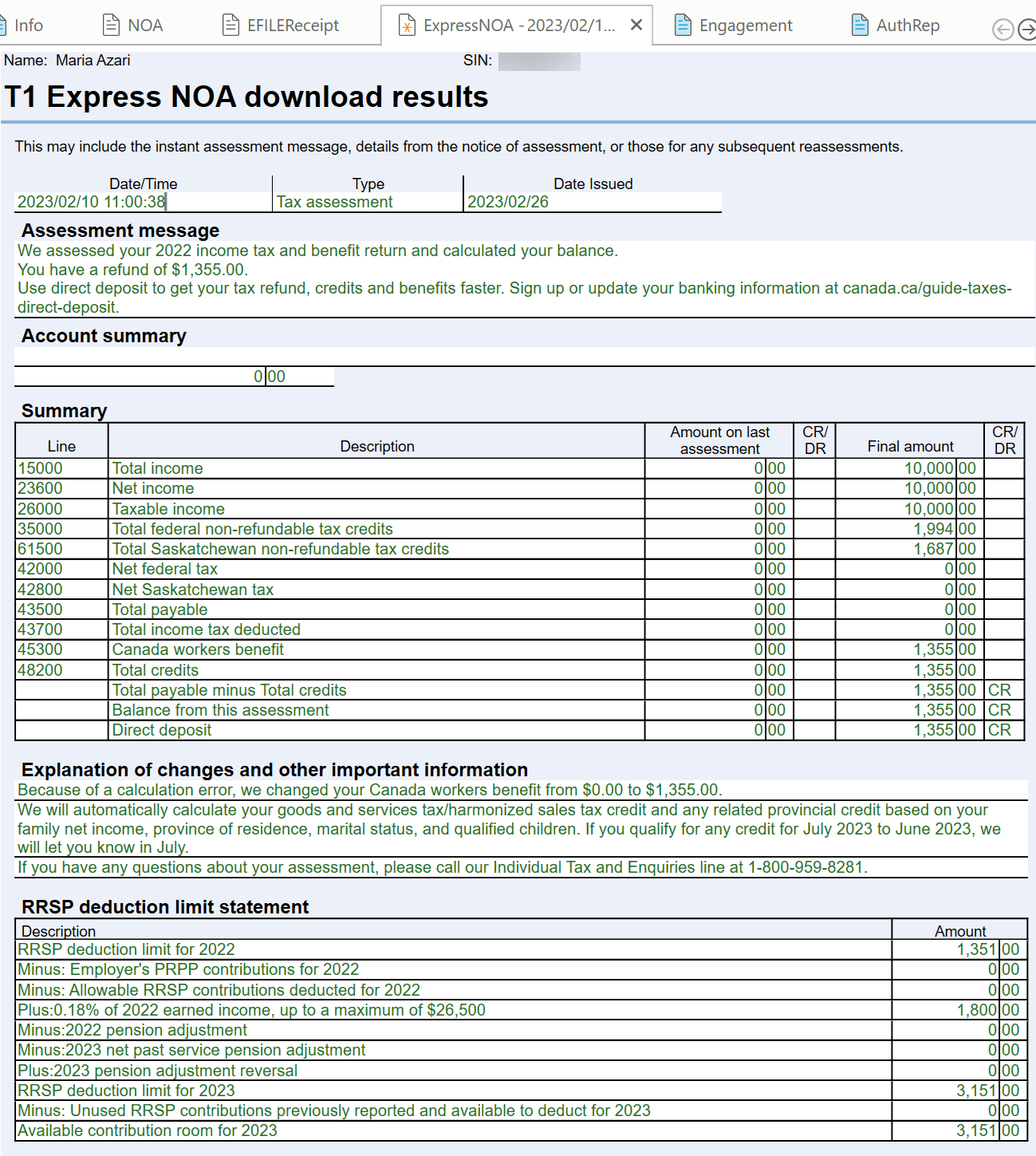Click the name Maria Azari
This screenshot has height=1156, width=1036.
coord(93,60)
